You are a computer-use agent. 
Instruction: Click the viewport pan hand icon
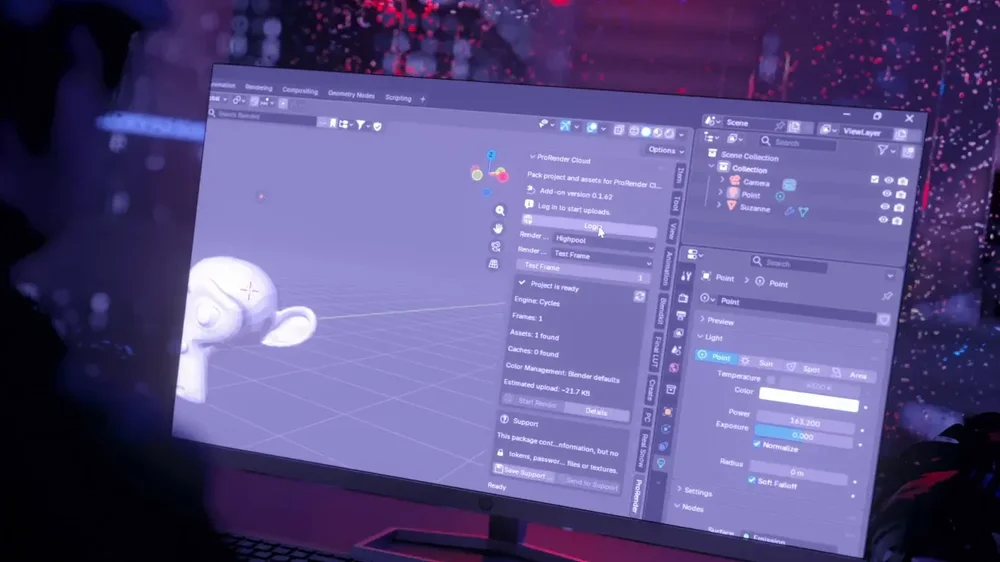497,228
